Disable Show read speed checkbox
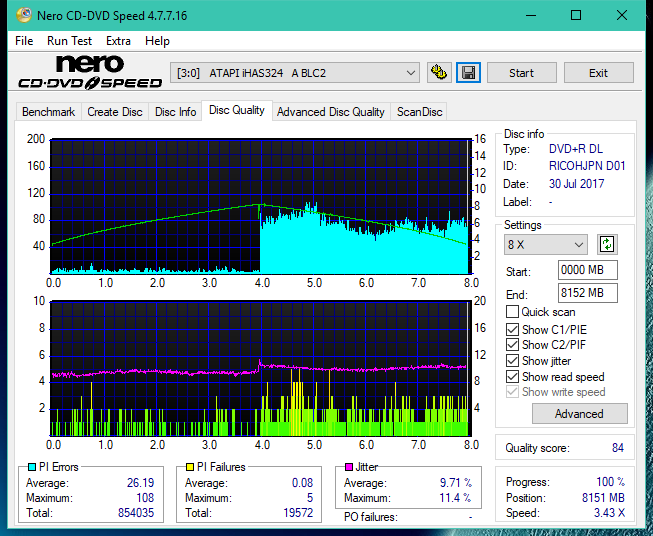This screenshot has height=536, width=653. click(x=512, y=376)
